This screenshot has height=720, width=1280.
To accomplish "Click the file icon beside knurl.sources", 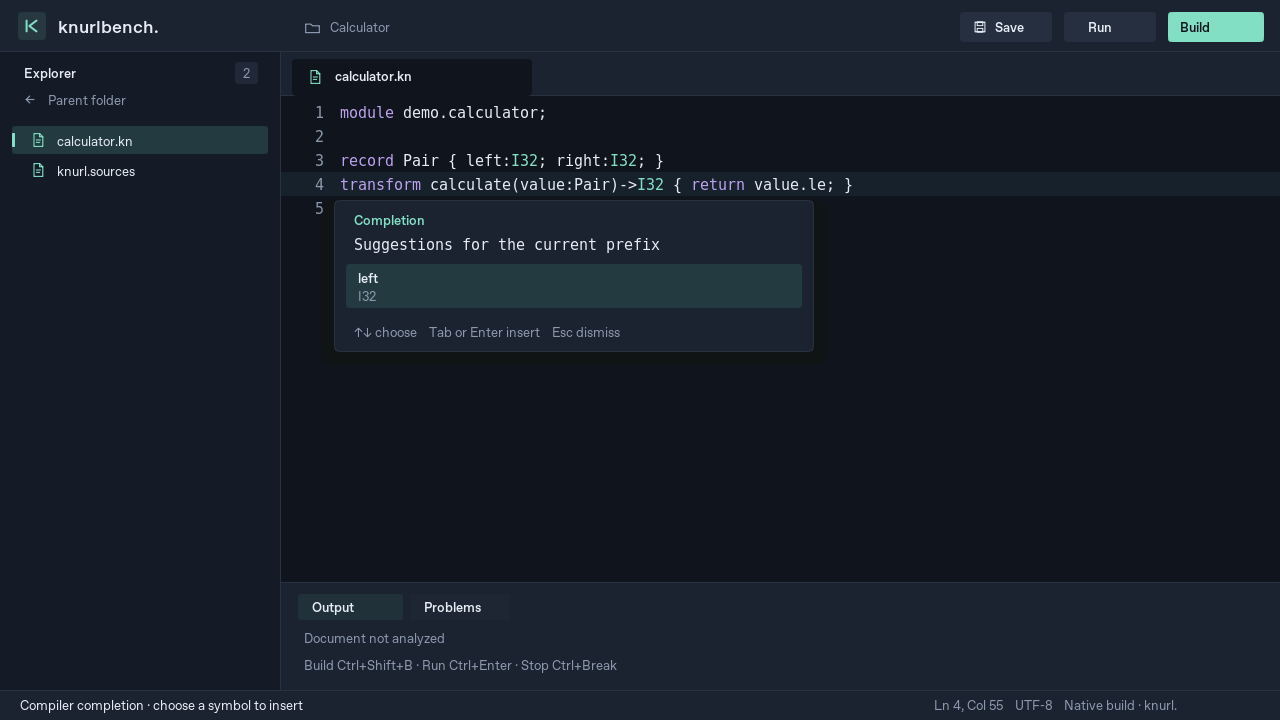I will point(38,170).
